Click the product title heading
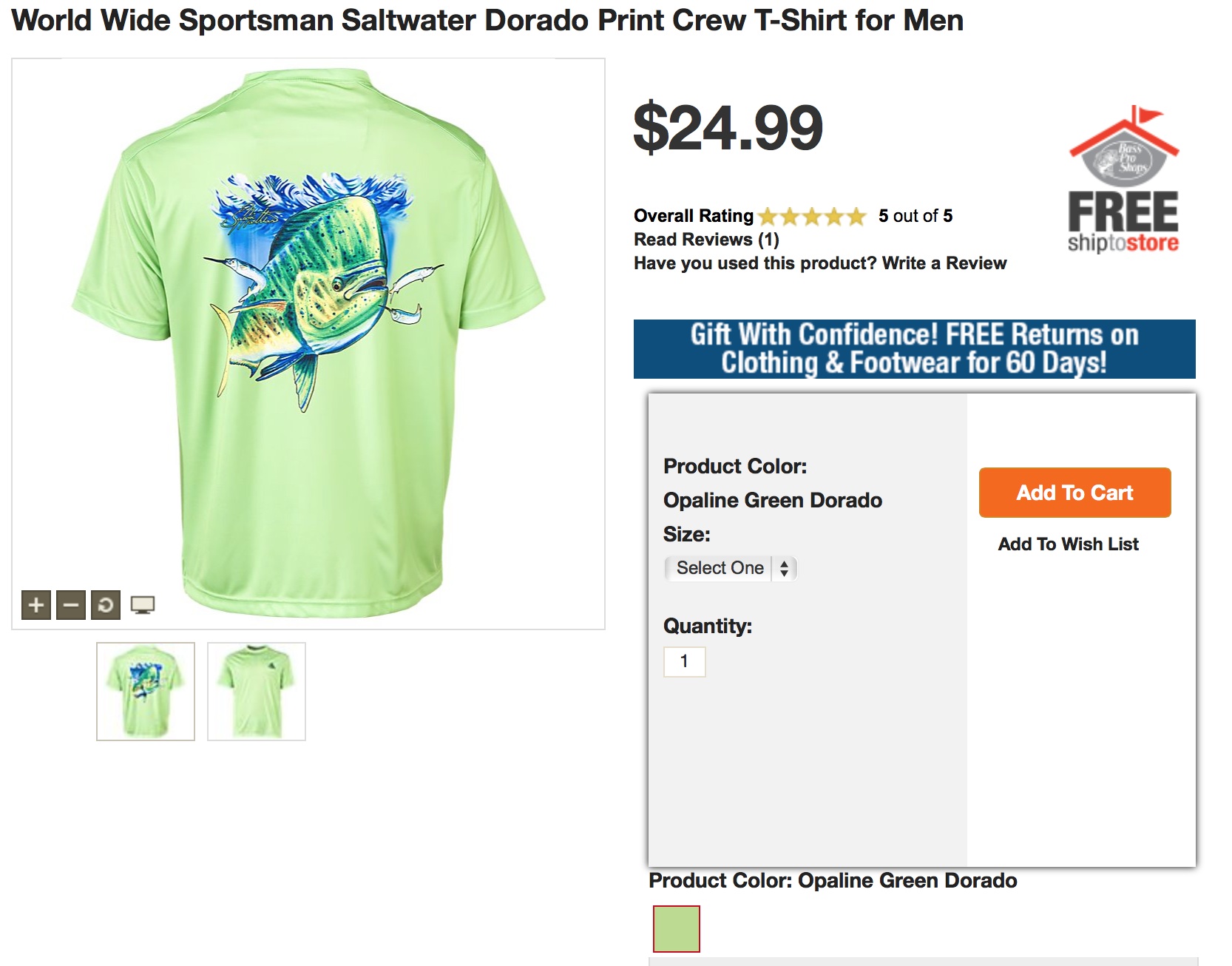The image size is (1232, 966). [487, 20]
